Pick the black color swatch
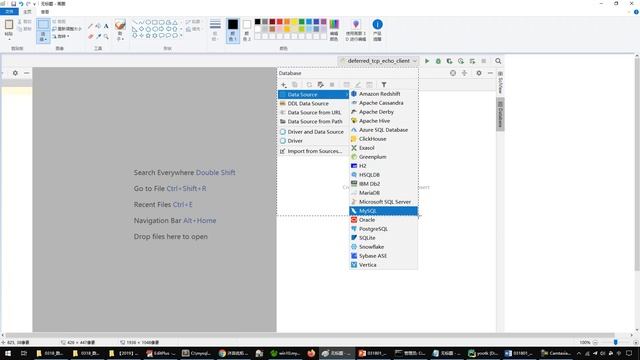The image size is (640, 360). 258,22
